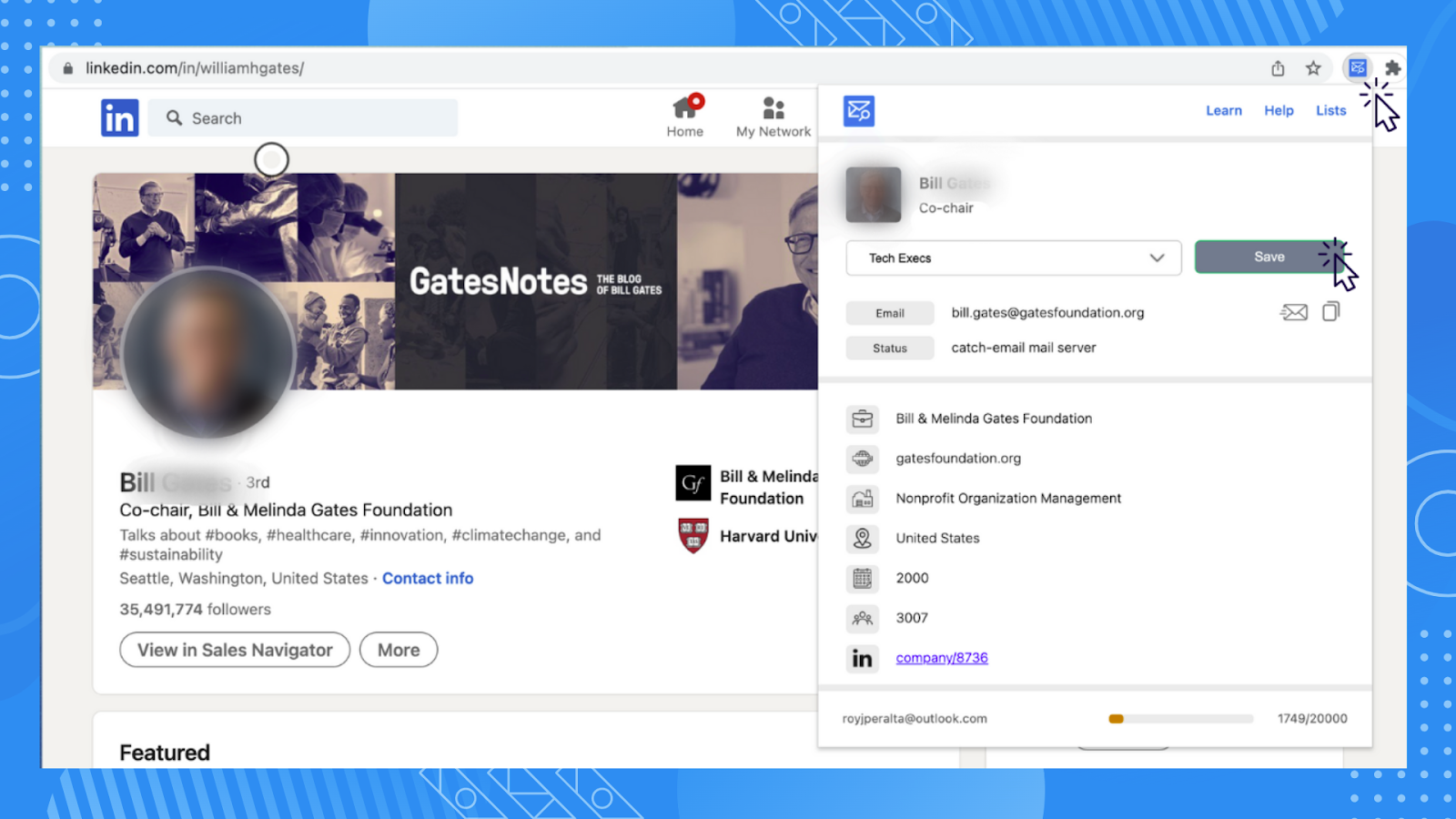This screenshot has width=1456, height=819.
Task: Open the My Network icon
Action: (x=773, y=117)
